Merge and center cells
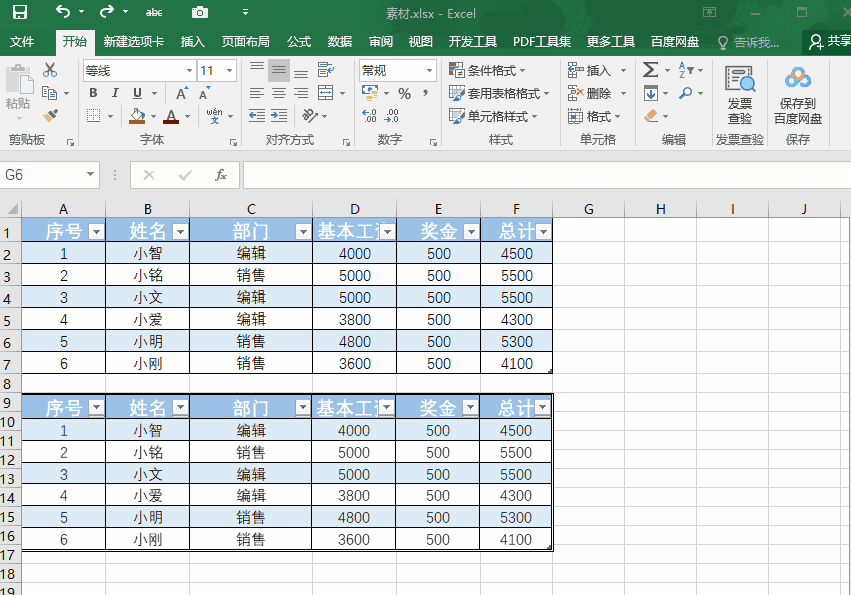The width and height of the screenshot is (851, 595). pos(326,93)
